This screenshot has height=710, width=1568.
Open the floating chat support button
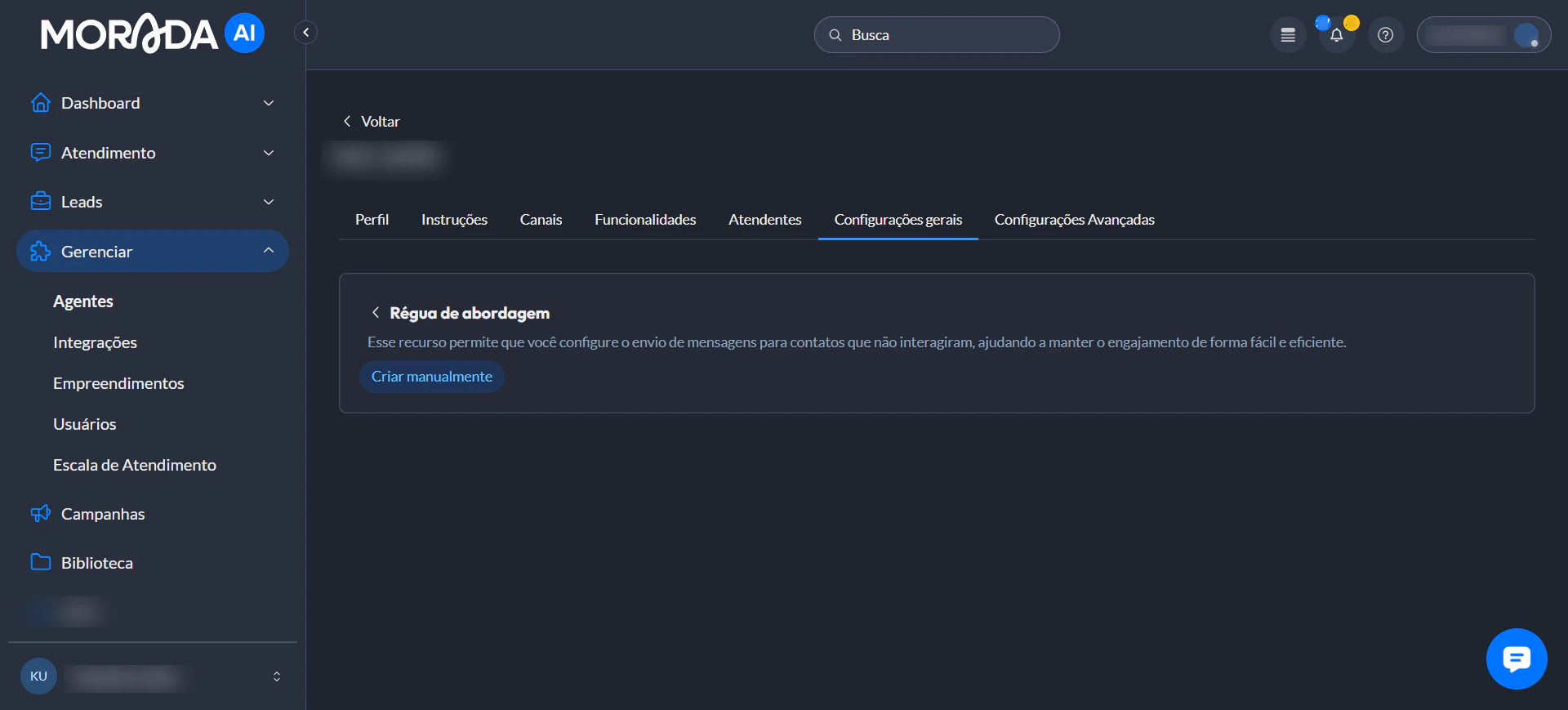point(1517,659)
